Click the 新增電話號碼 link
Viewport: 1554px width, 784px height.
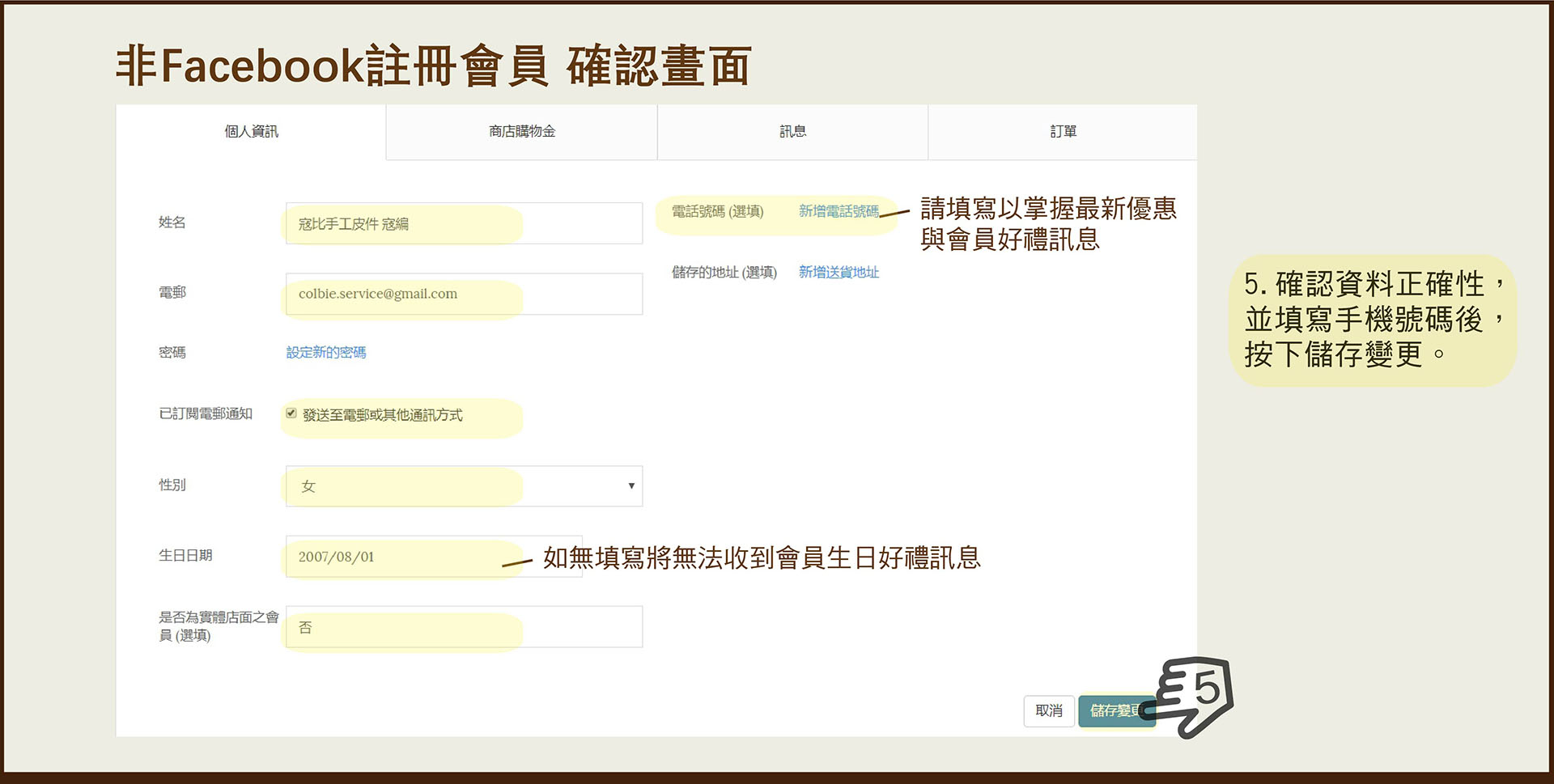839,212
